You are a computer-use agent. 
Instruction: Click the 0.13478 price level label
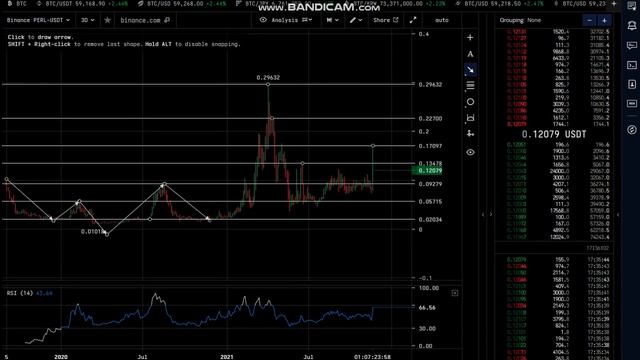[430, 163]
